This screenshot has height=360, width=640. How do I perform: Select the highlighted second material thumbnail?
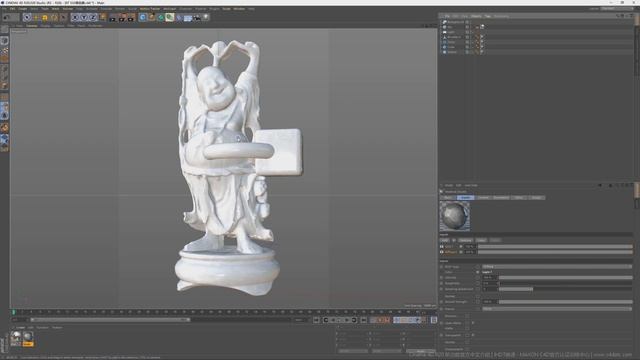(28, 338)
